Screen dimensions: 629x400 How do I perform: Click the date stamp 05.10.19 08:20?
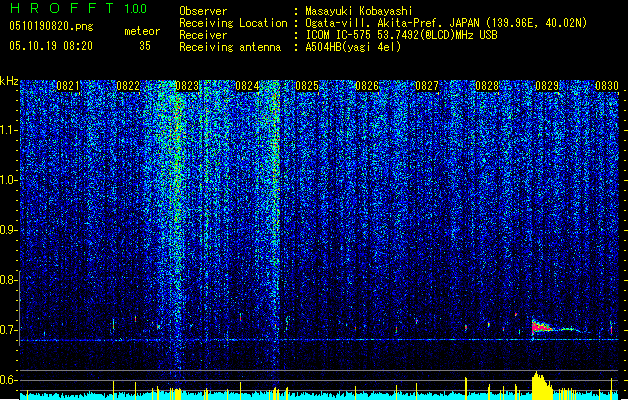point(51,46)
